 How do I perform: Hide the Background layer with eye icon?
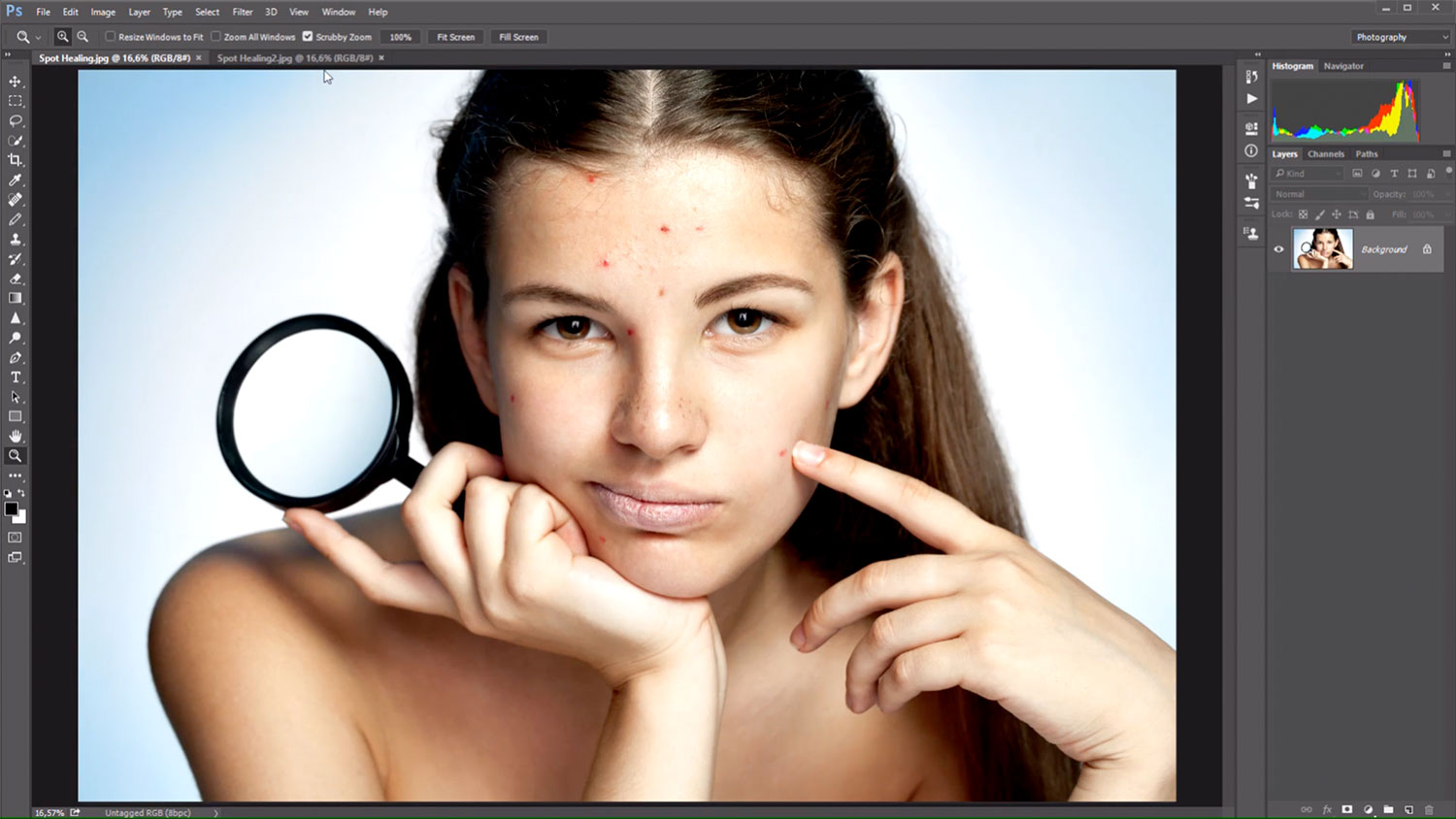1278,249
